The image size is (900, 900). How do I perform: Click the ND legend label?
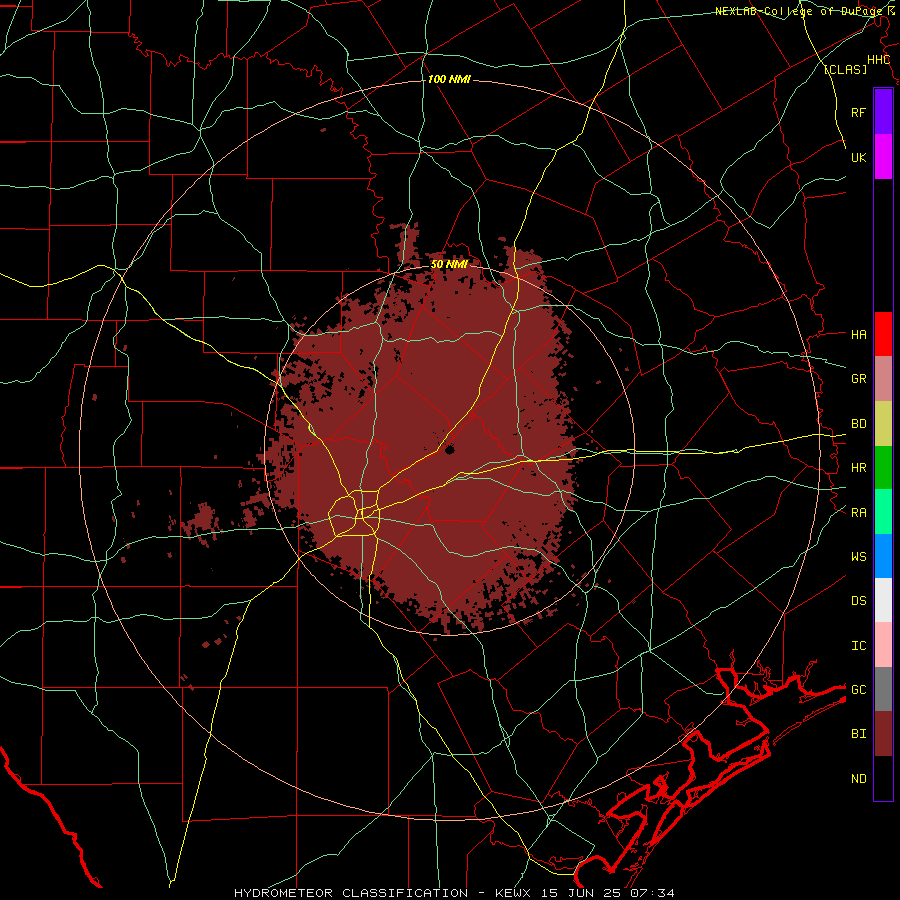pyautogui.click(x=858, y=779)
